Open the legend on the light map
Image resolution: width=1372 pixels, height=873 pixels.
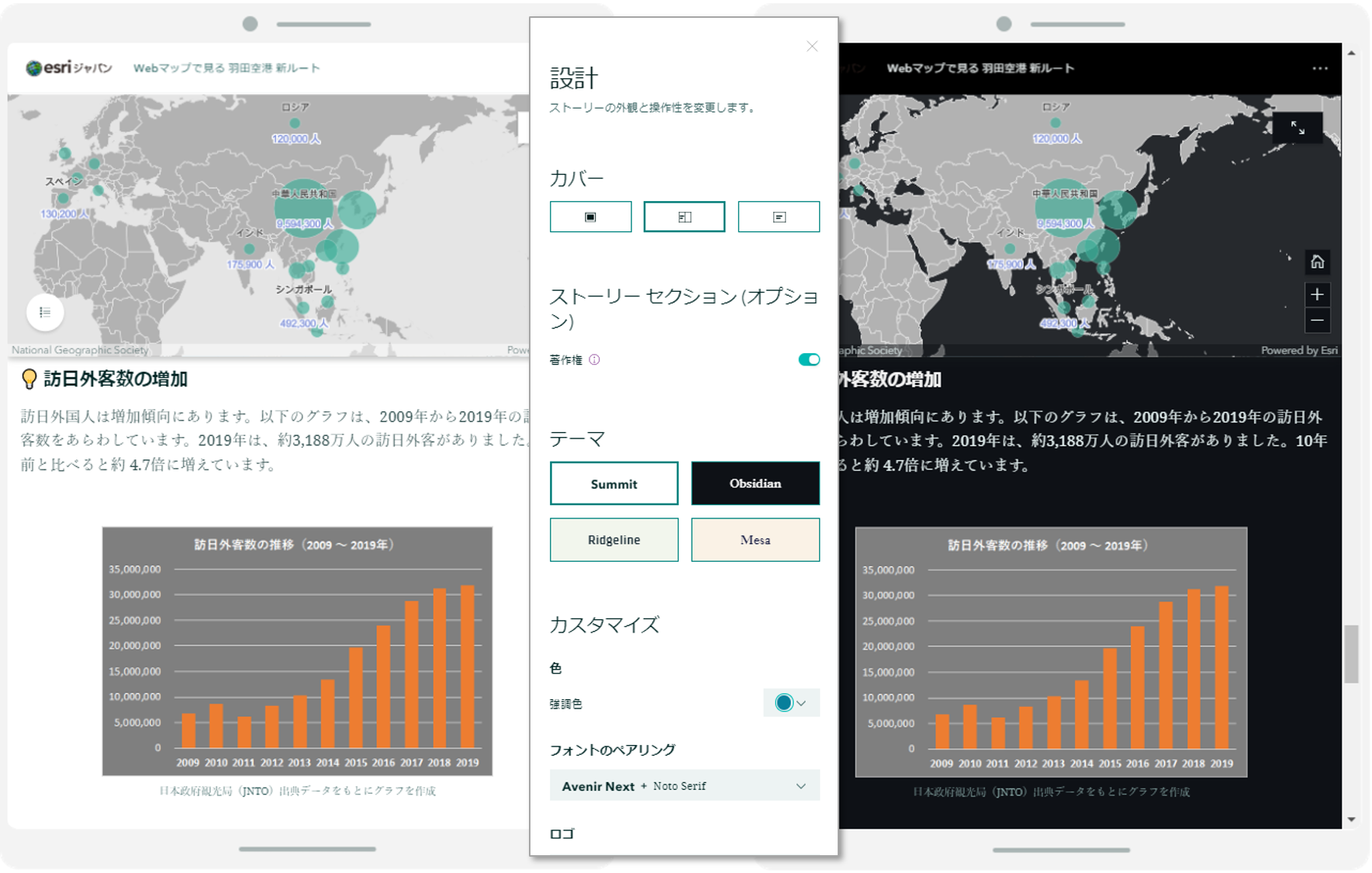coord(44,312)
